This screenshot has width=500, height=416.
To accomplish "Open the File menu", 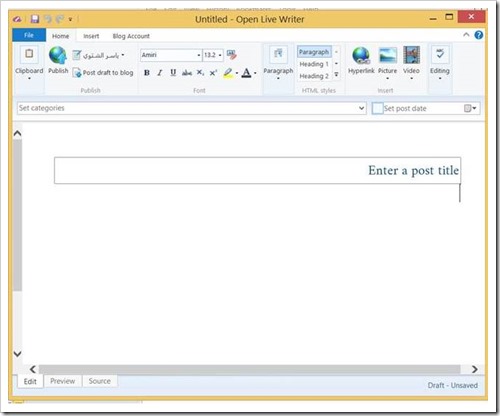I will [29, 35].
